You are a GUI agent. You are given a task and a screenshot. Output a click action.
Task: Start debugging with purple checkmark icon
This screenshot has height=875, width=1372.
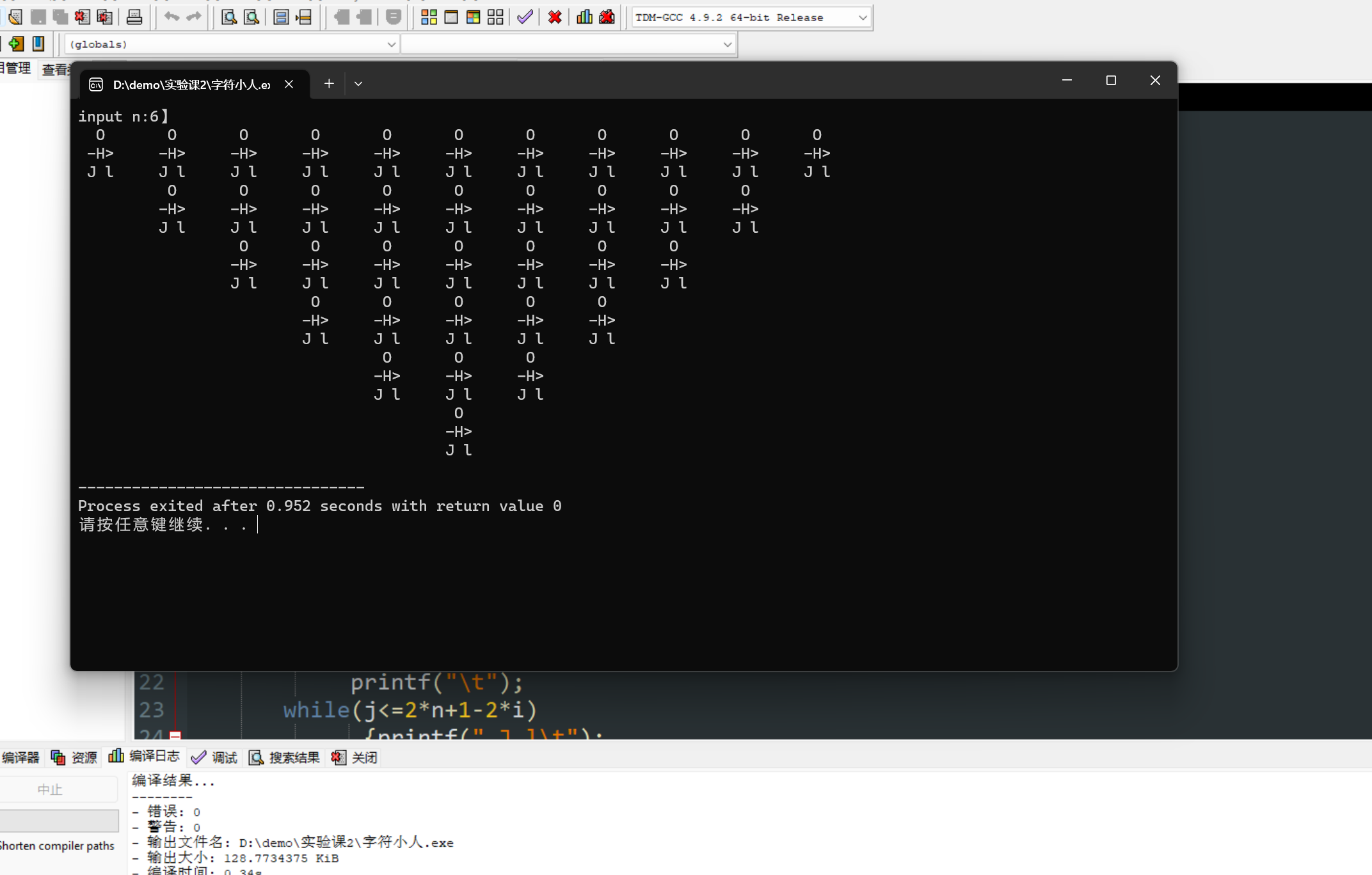pos(525,17)
